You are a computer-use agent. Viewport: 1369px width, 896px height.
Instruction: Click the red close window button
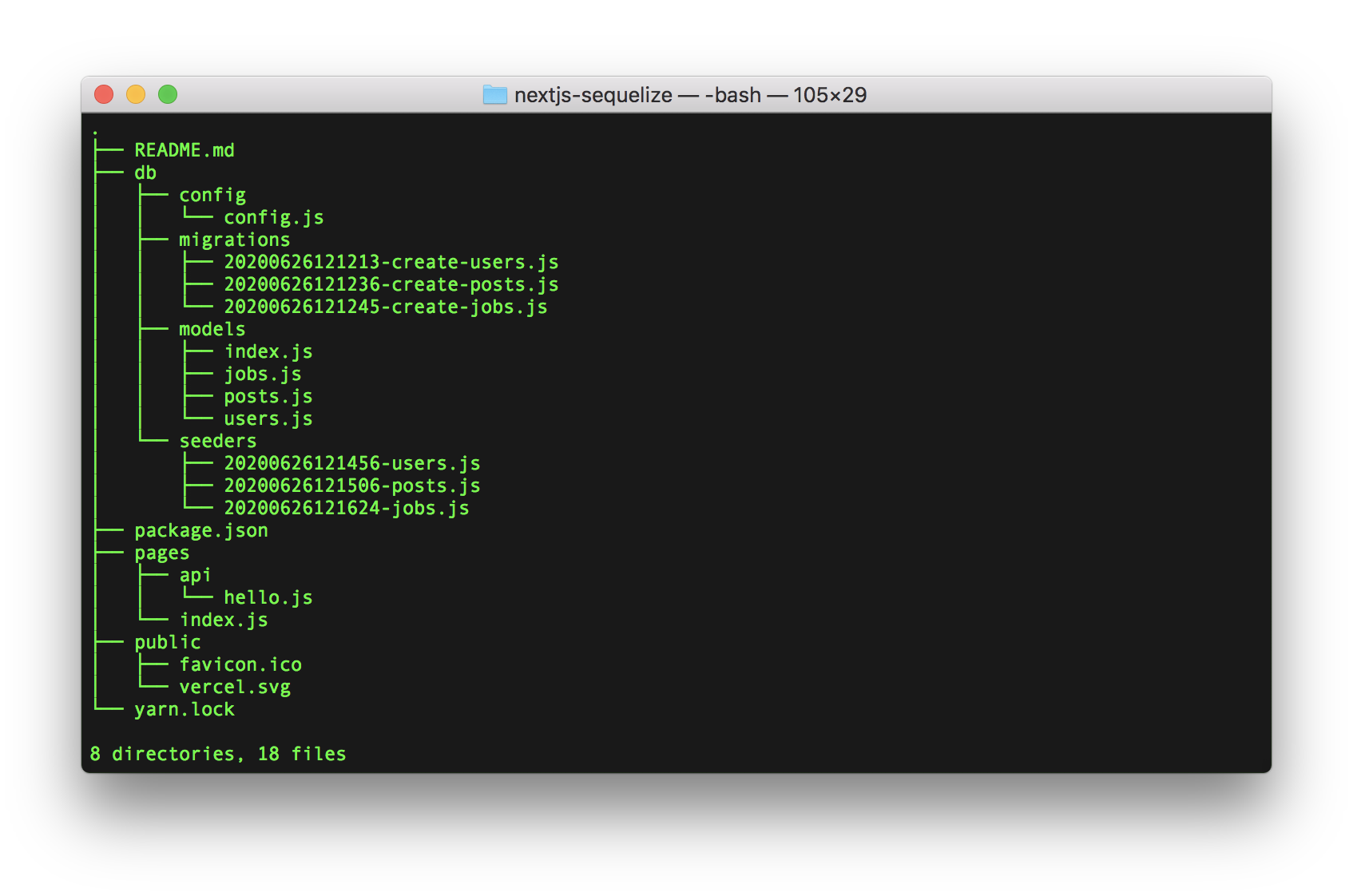tap(104, 94)
